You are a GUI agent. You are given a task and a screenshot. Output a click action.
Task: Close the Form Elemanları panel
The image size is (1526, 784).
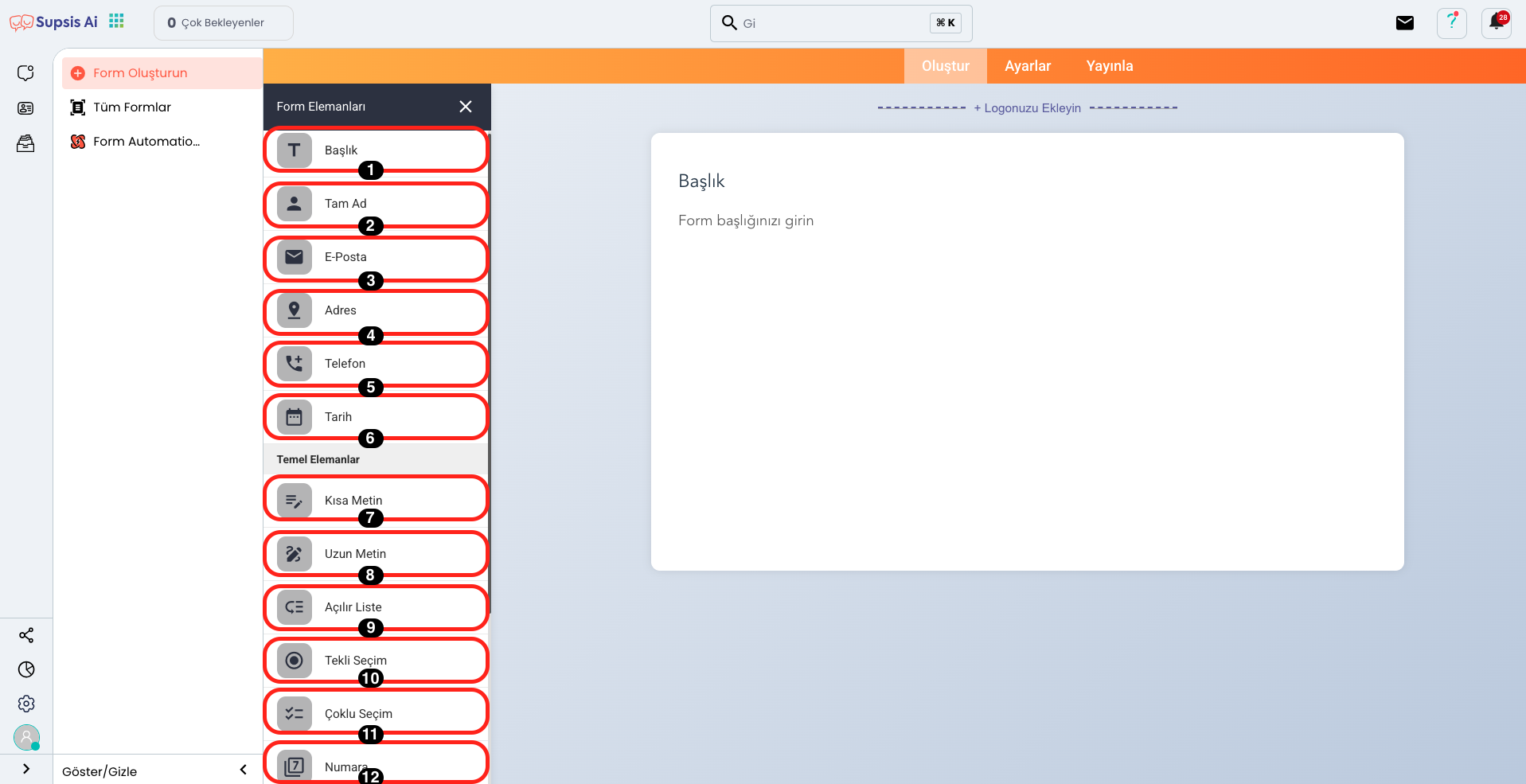[x=466, y=107]
